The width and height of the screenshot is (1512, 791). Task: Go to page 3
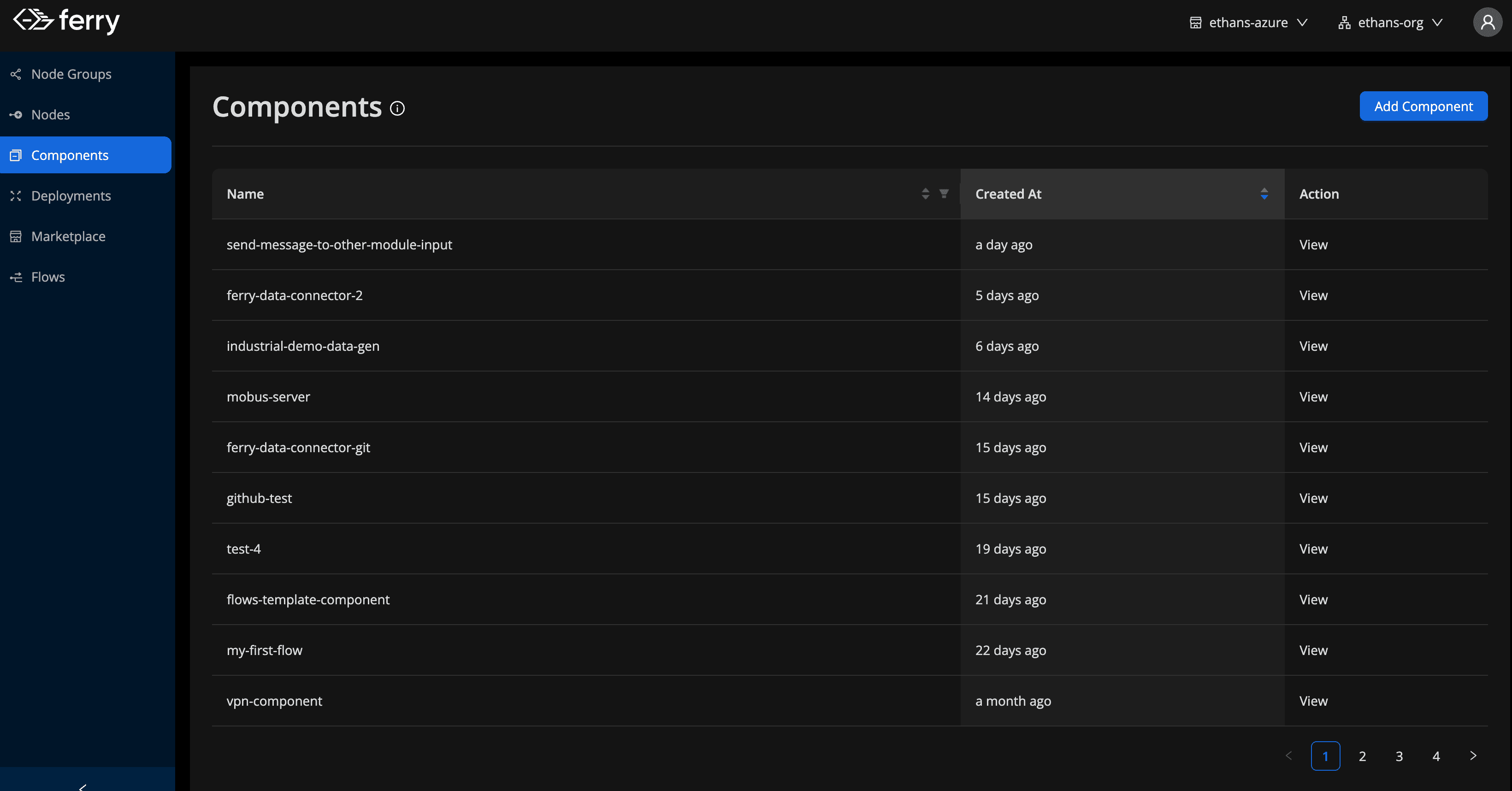click(x=1400, y=756)
